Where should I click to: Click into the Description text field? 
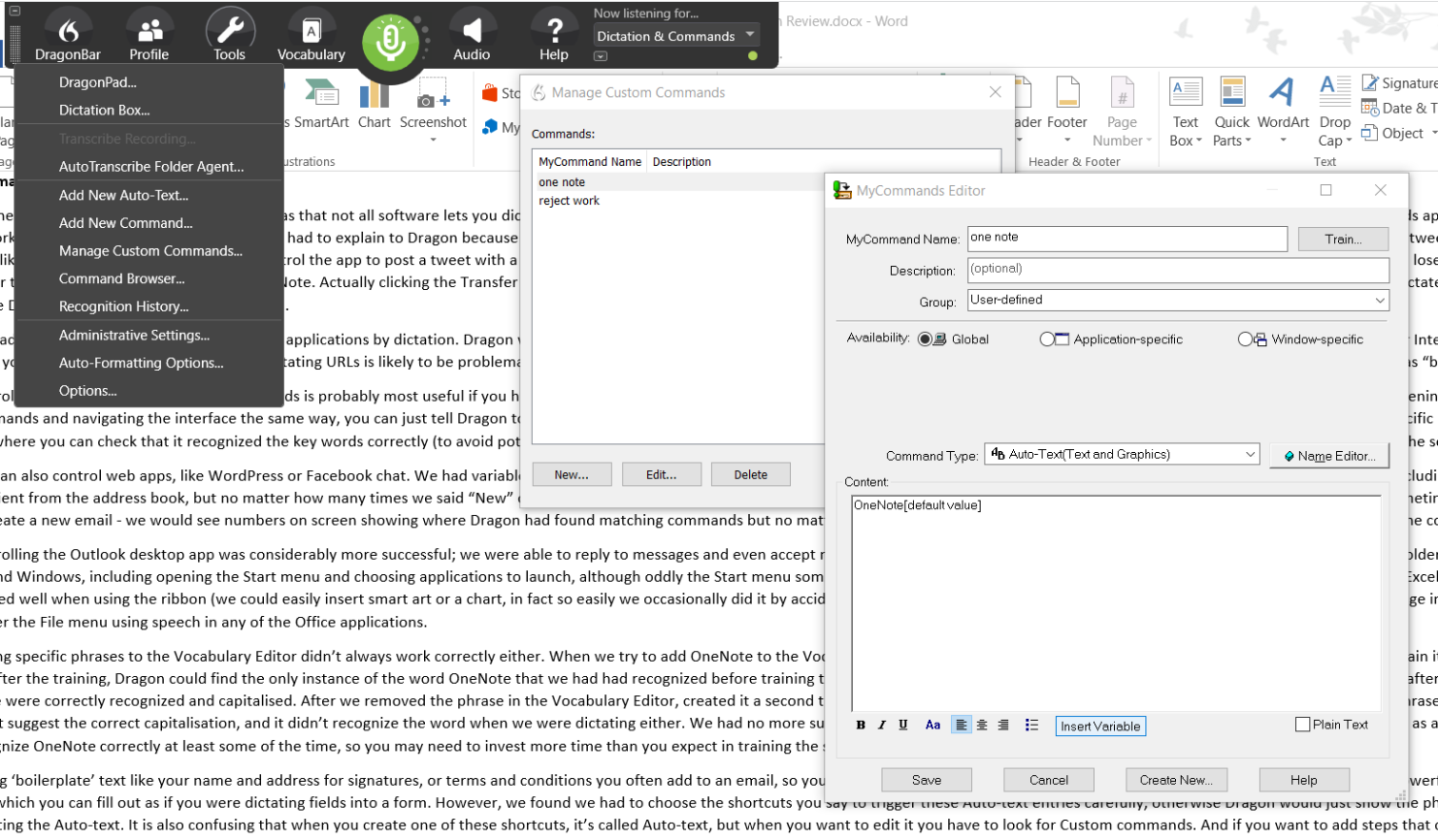(x=1177, y=270)
